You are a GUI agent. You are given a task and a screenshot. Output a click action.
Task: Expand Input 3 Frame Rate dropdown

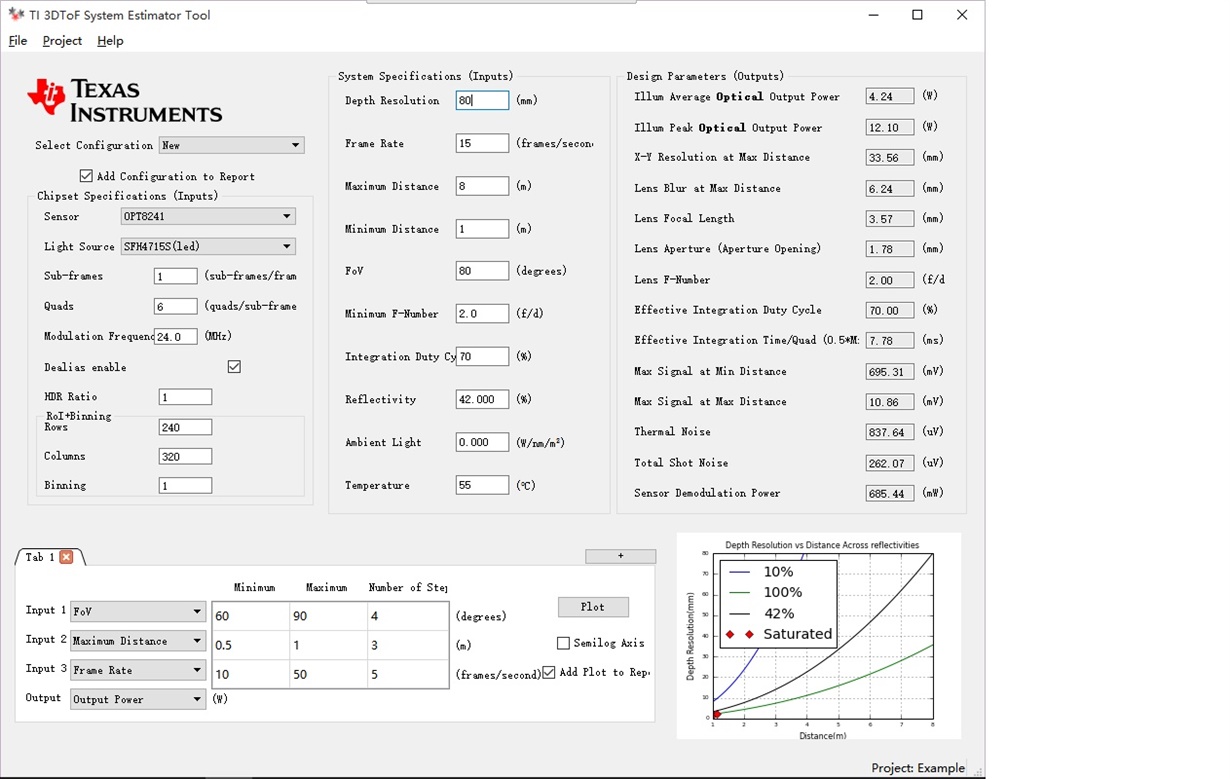pyautogui.click(x=138, y=670)
